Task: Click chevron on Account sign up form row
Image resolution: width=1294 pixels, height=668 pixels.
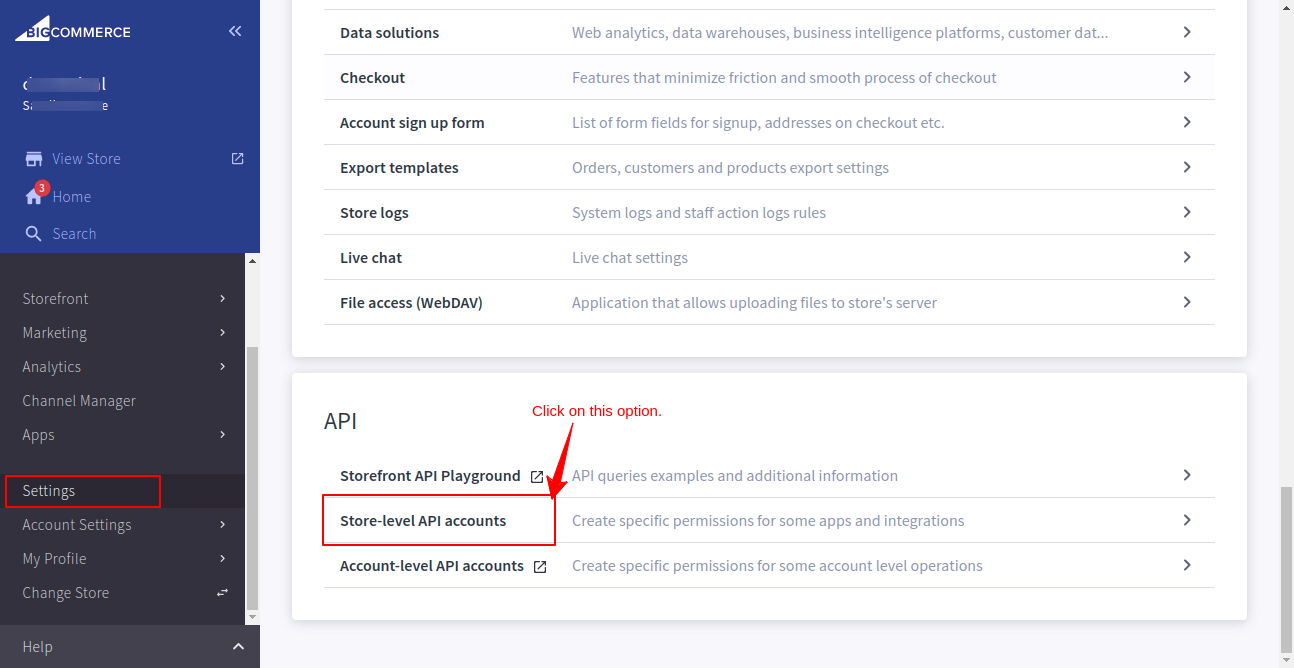Action: click(x=1187, y=122)
